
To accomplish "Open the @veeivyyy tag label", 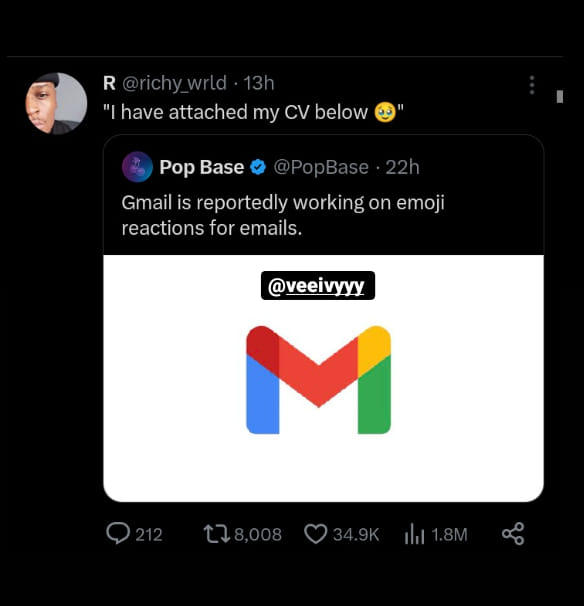I will point(318,286).
